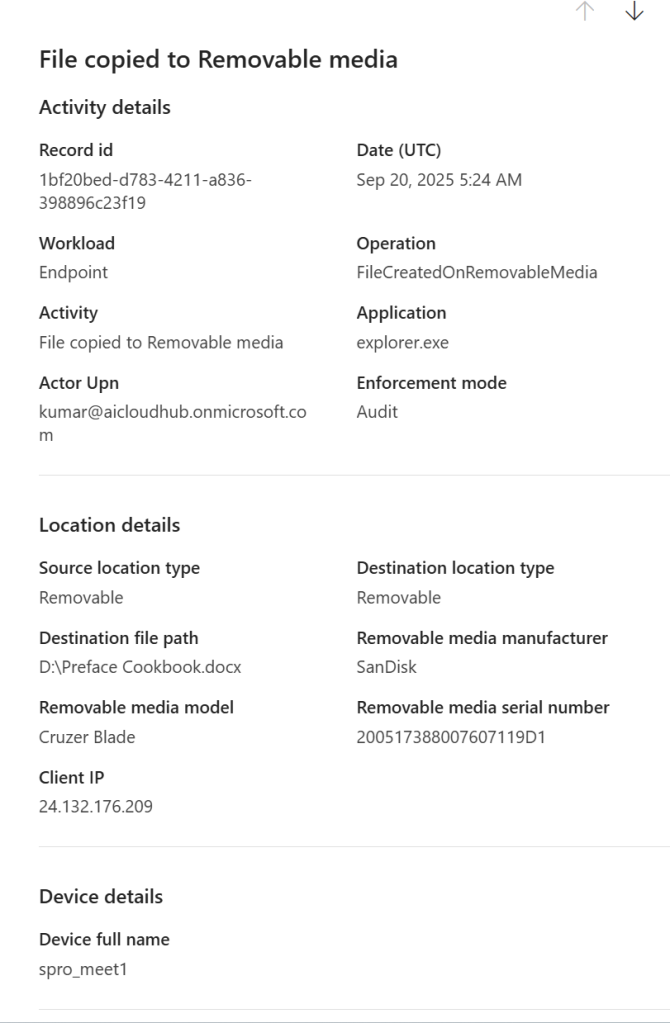Click the Endpoint workload value

point(73,272)
